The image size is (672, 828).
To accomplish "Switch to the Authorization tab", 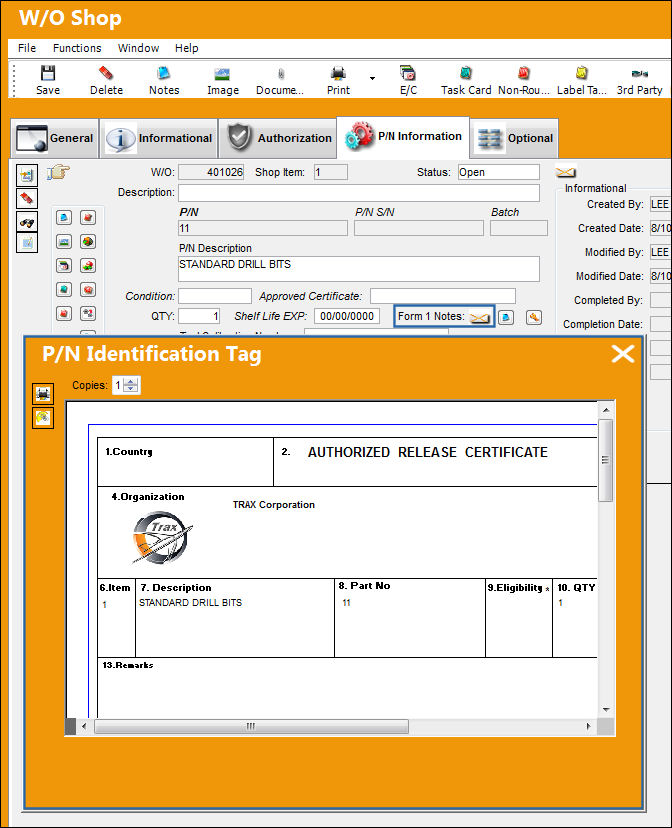I will click(x=278, y=138).
